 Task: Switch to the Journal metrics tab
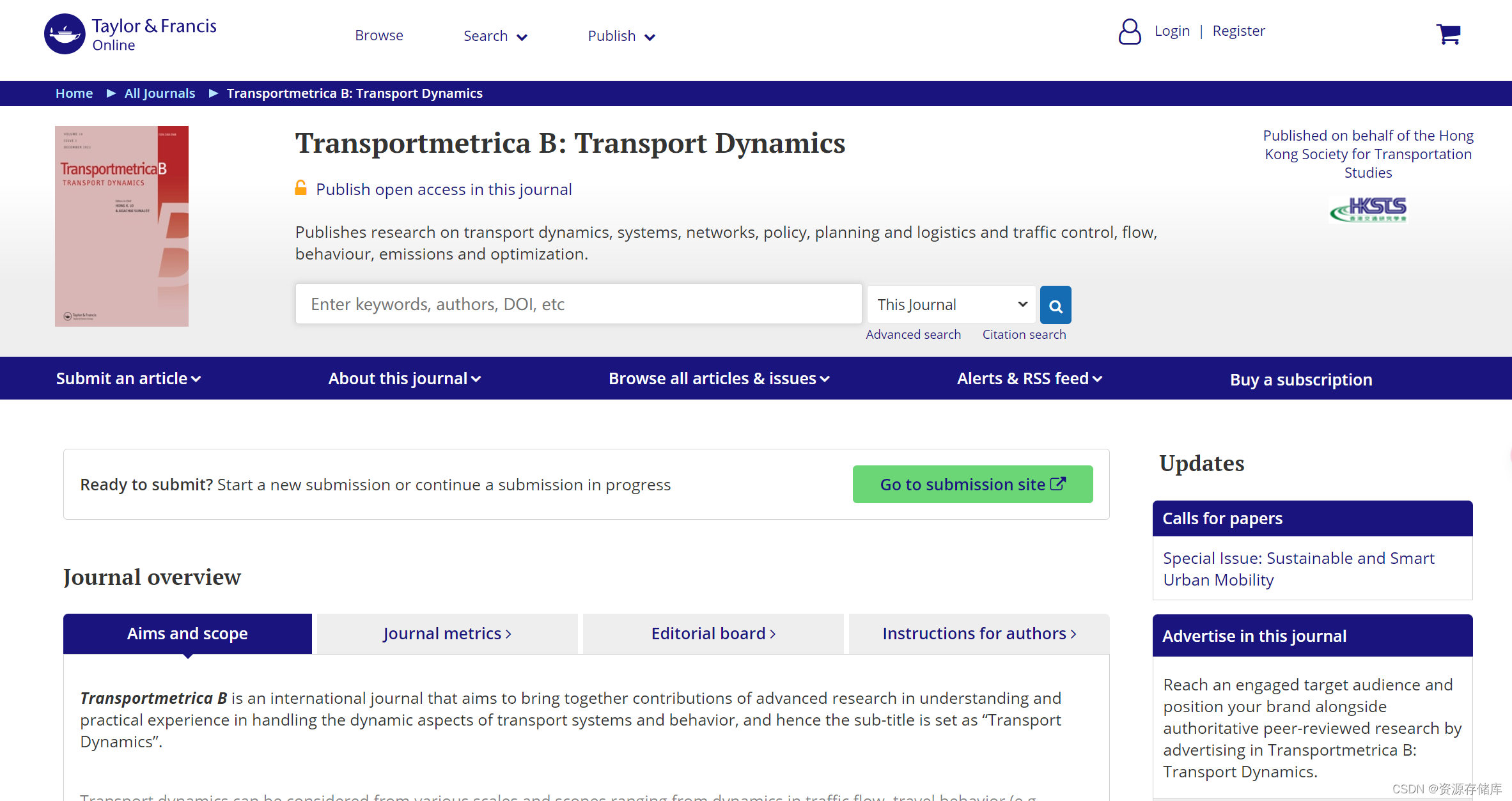[447, 634]
